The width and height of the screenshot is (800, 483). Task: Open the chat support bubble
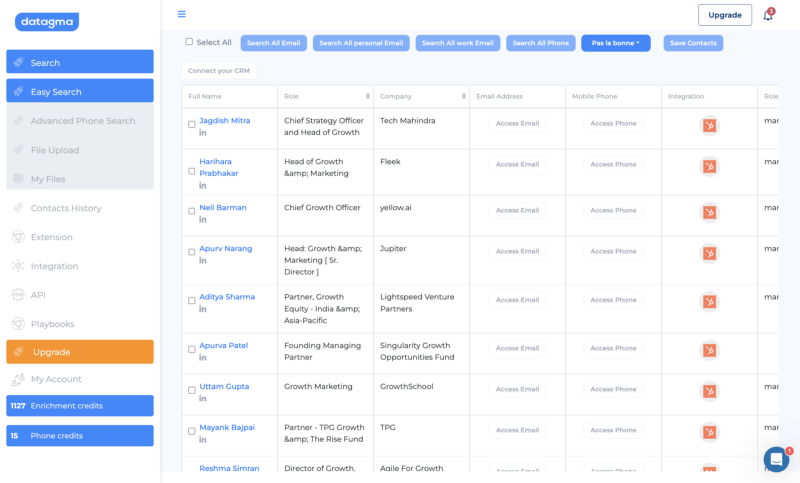(776, 459)
